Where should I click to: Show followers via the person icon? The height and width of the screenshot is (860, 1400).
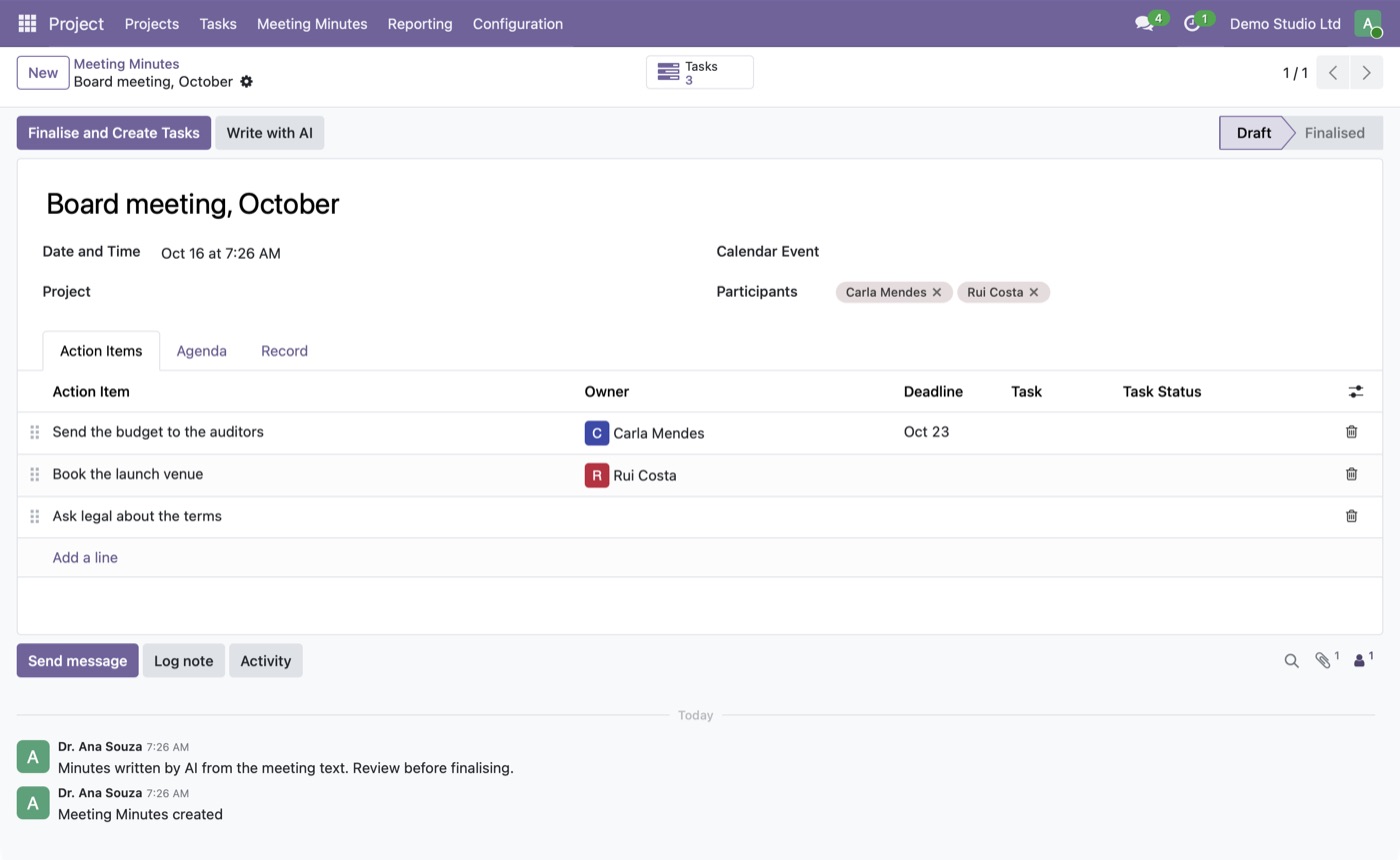1359,661
